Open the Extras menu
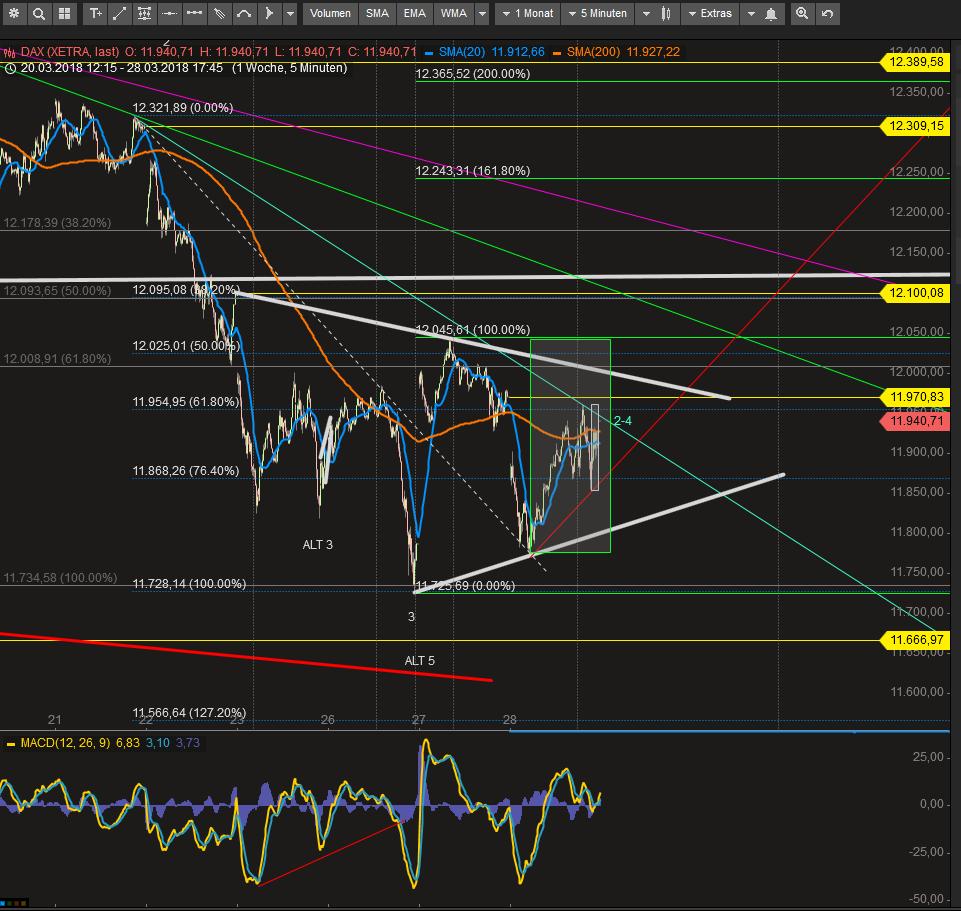961x911 pixels. [710, 13]
